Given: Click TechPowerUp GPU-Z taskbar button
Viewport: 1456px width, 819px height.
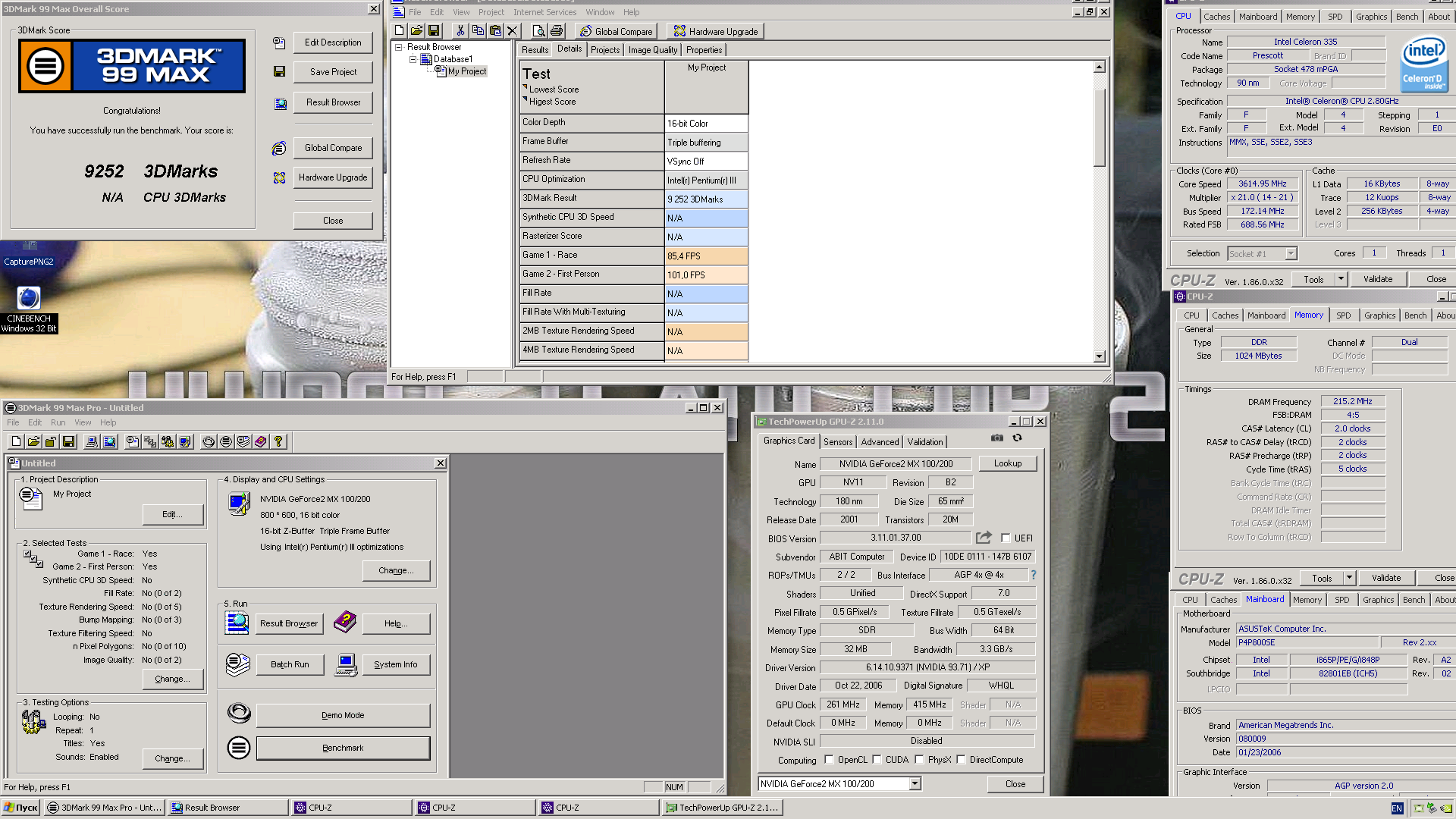Looking at the screenshot, I should (722, 808).
